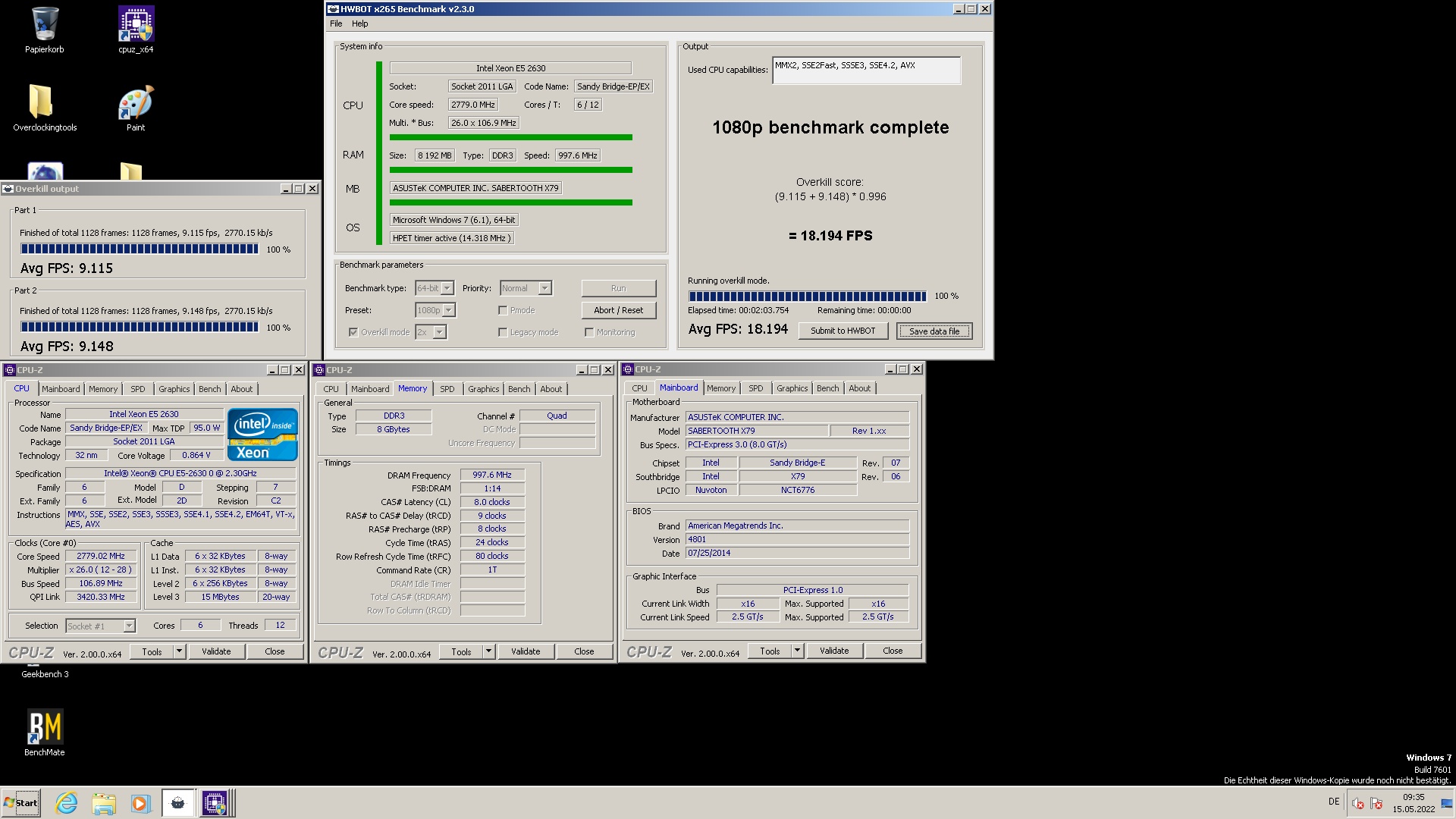Image resolution: width=1456 pixels, height=819 pixels.
Task: Launch Internet Explorer from the taskbar
Action: coord(67,803)
